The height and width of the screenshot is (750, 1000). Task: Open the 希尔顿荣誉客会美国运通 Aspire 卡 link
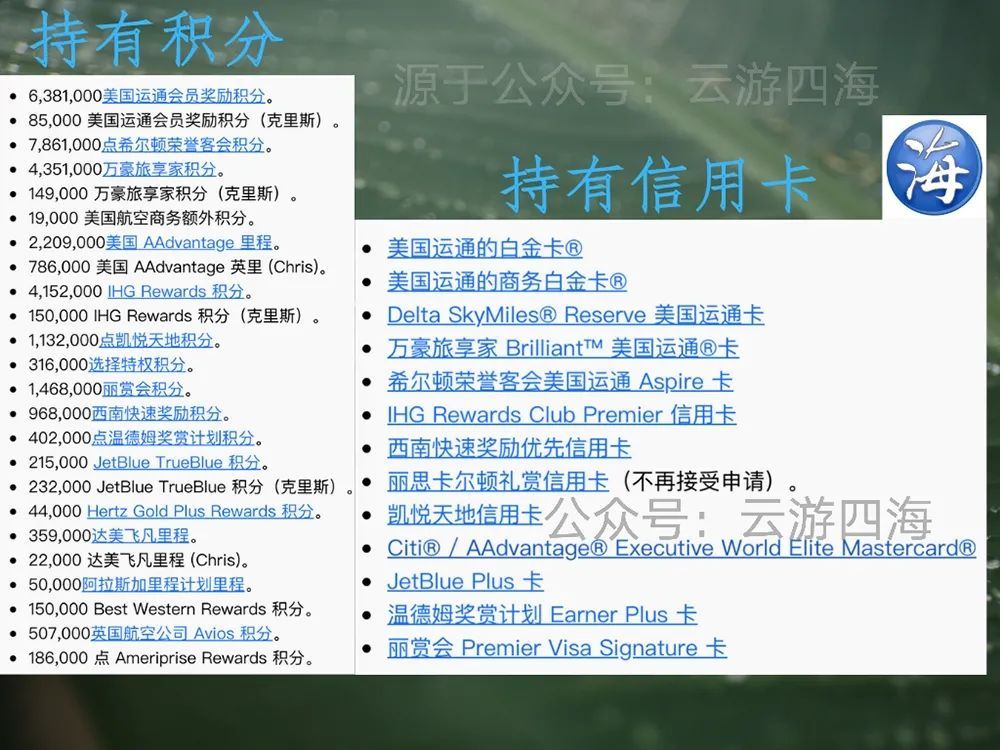560,381
